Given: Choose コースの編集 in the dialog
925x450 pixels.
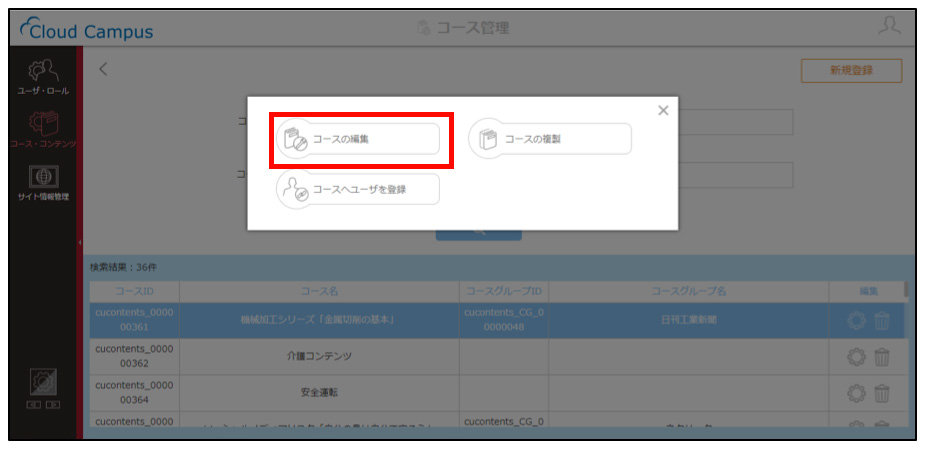Looking at the screenshot, I should pos(358,139).
